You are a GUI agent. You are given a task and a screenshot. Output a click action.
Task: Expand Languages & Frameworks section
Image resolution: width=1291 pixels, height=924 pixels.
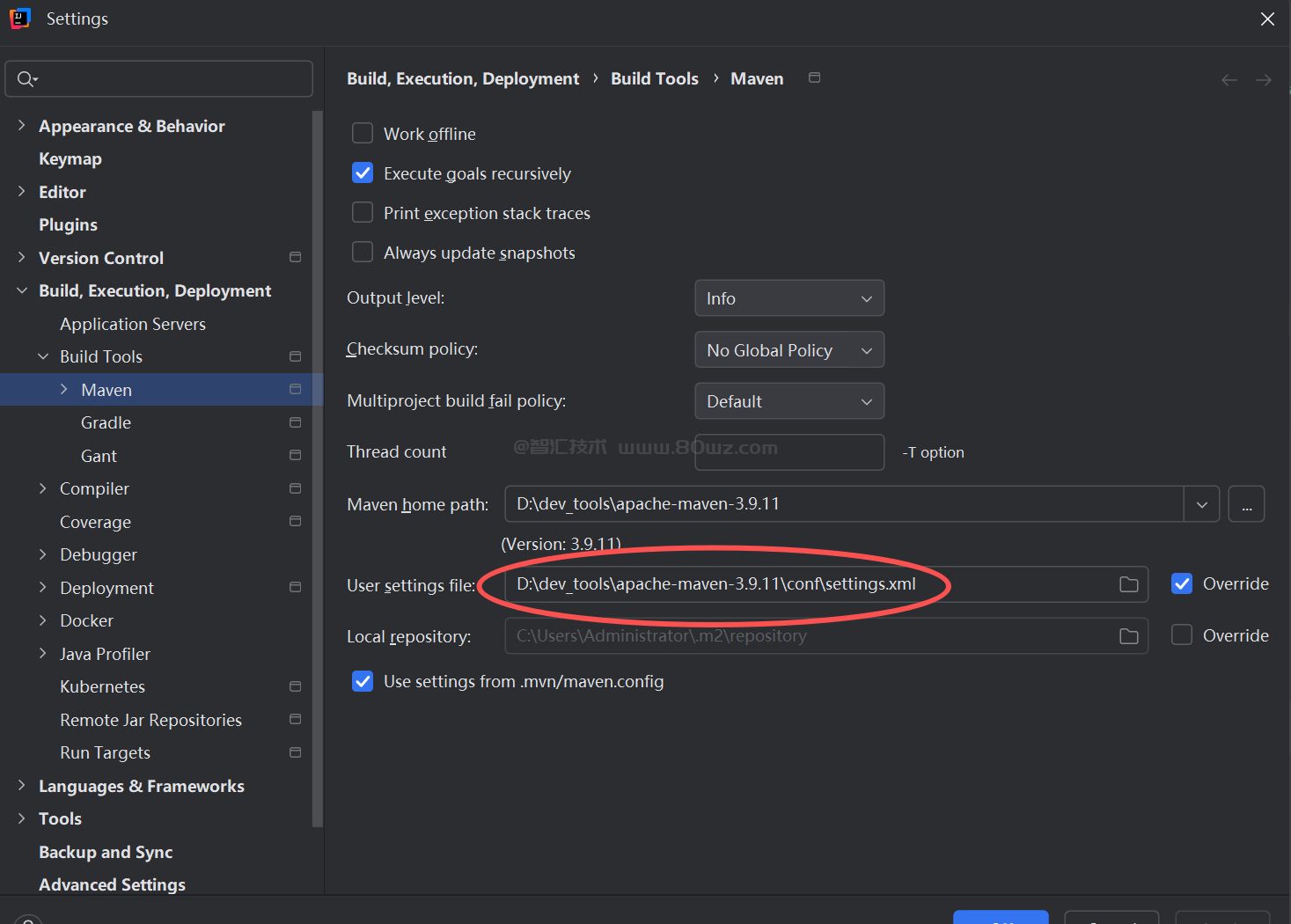tap(21, 785)
